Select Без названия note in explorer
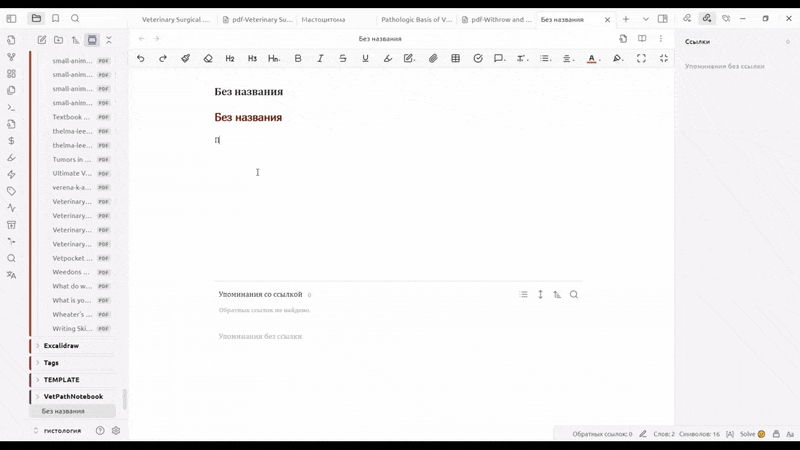Screen dimensions: 800x450 [73, 411]
